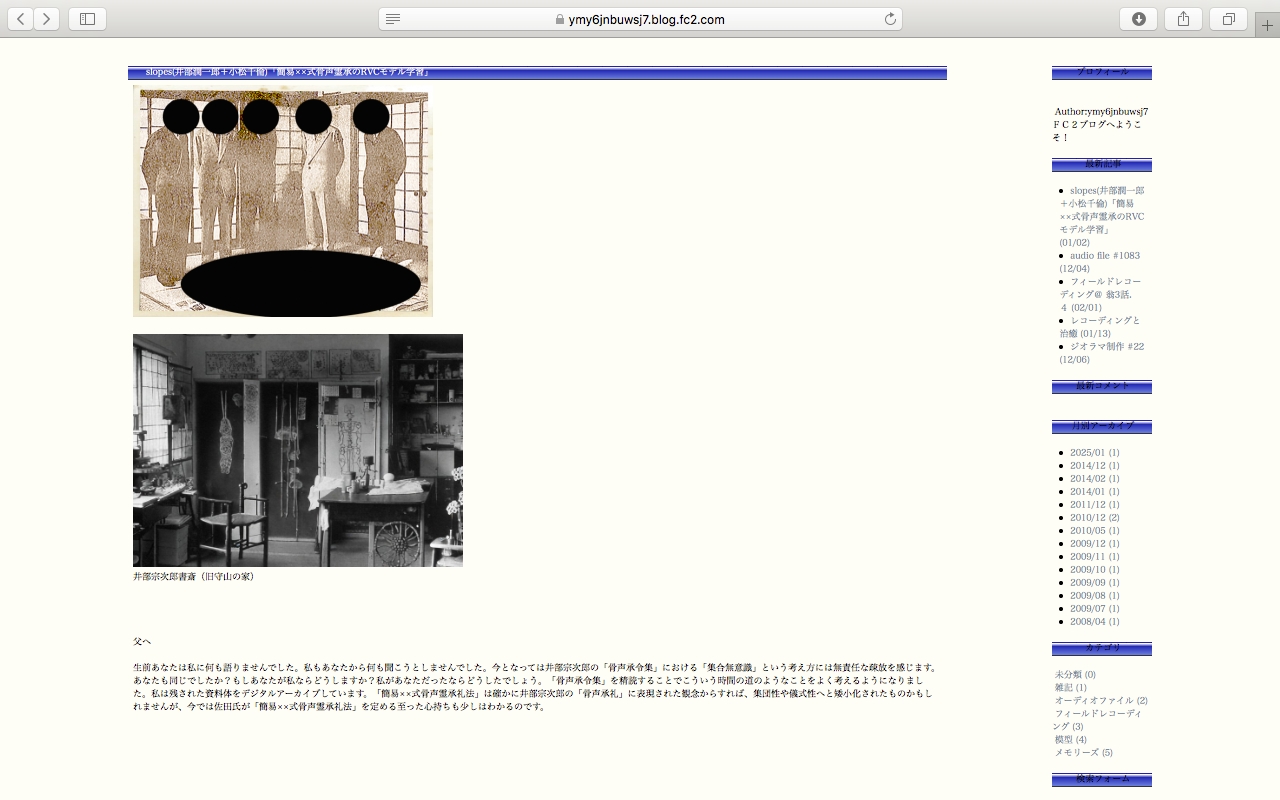
Task: Open the 2010/12 monthly archive
Action: (x=1087, y=518)
